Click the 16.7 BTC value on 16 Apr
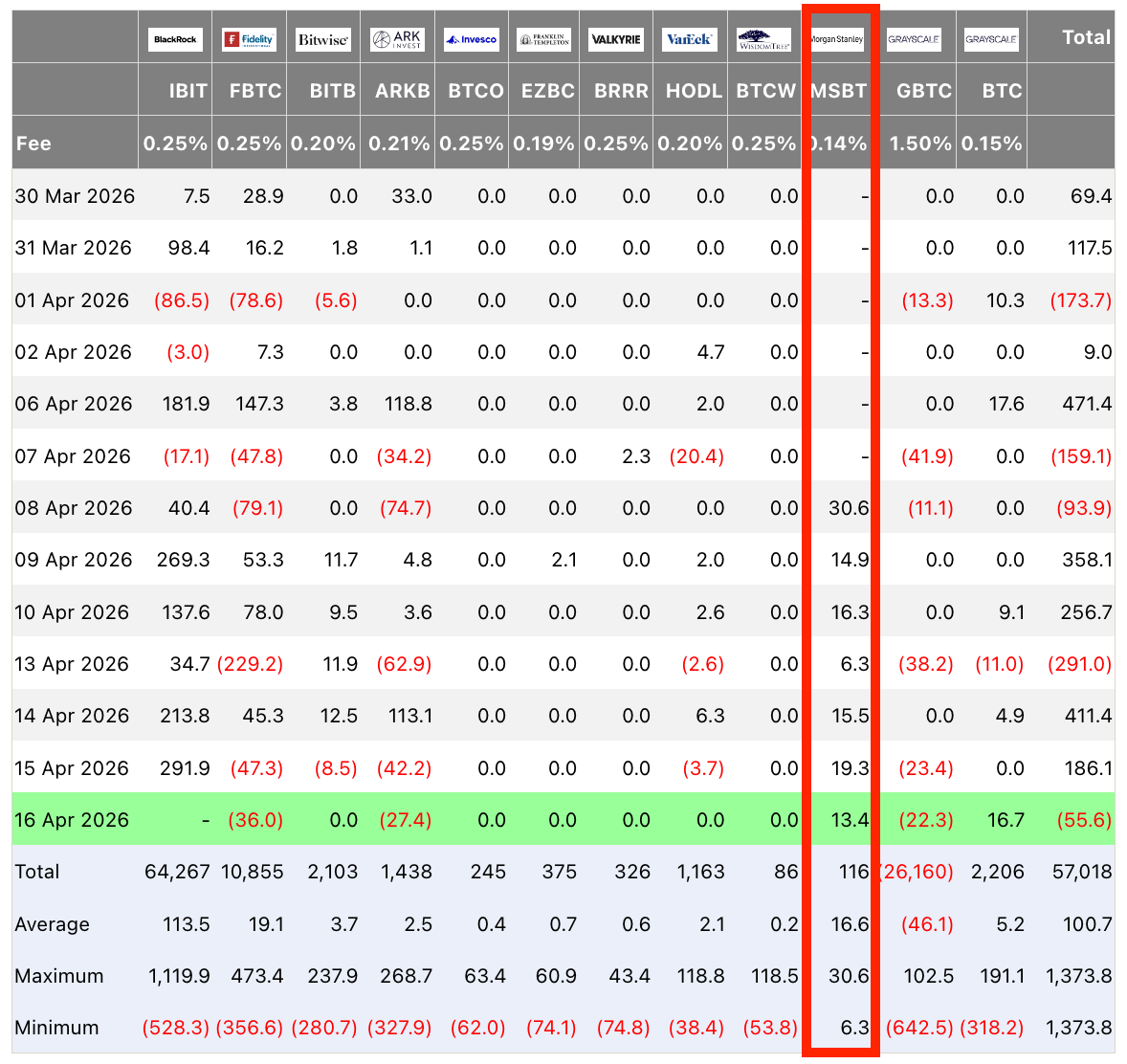1127x1064 pixels. click(1005, 820)
